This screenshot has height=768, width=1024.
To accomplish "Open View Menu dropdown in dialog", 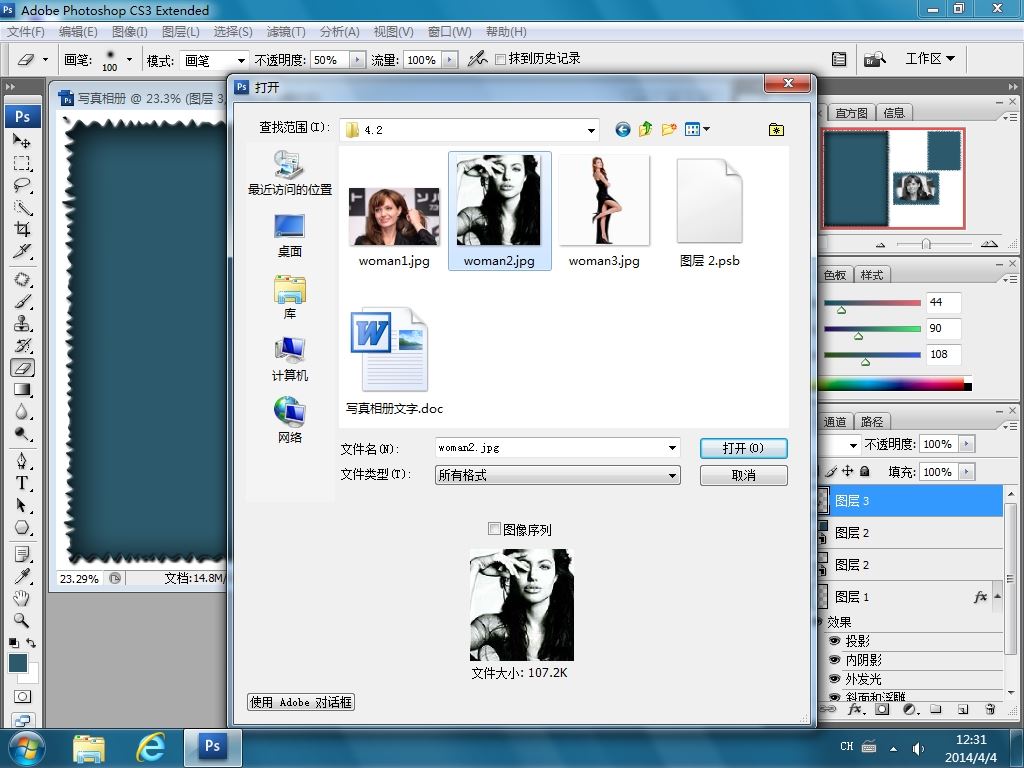I will 697,129.
